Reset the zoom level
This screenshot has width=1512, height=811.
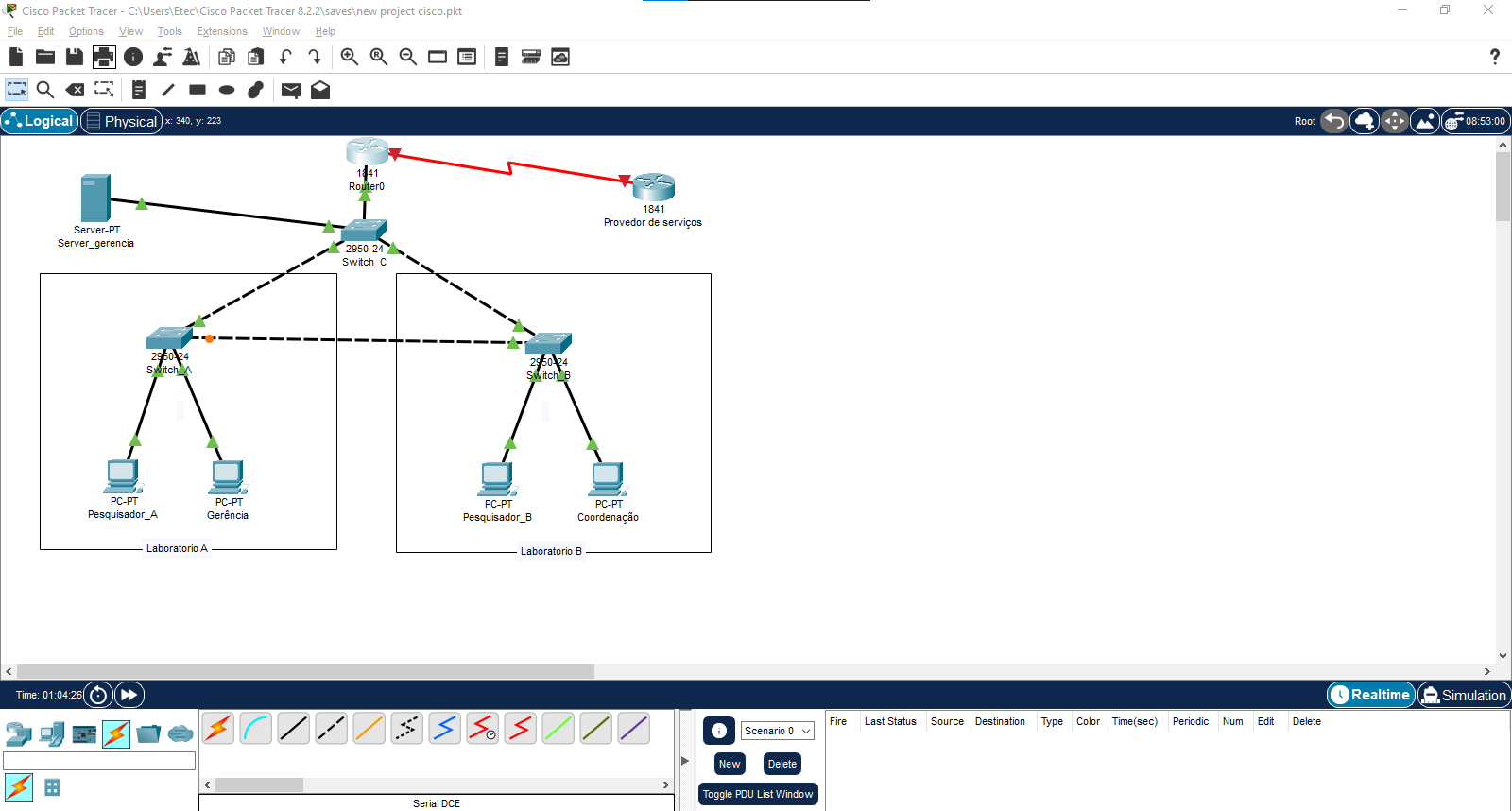pos(379,57)
